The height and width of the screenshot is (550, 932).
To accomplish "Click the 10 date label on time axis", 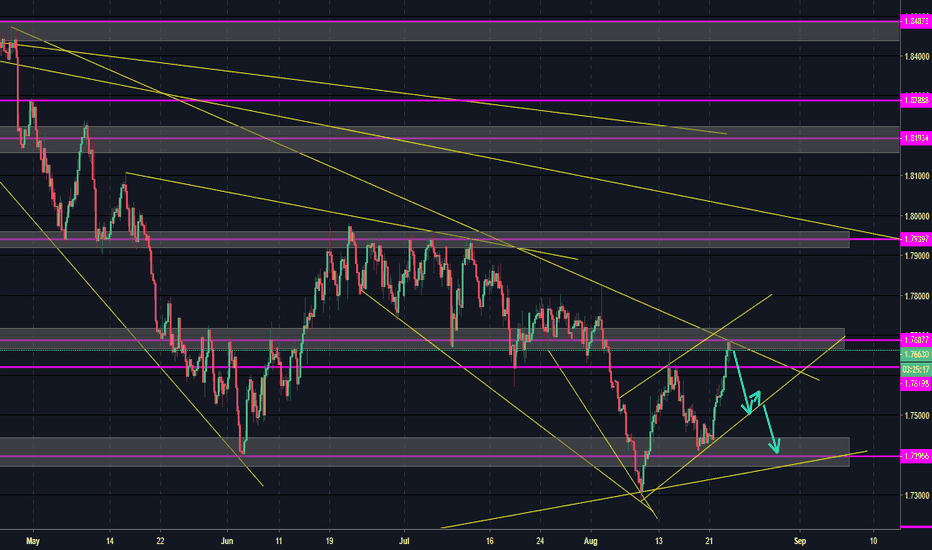I will point(873,541).
